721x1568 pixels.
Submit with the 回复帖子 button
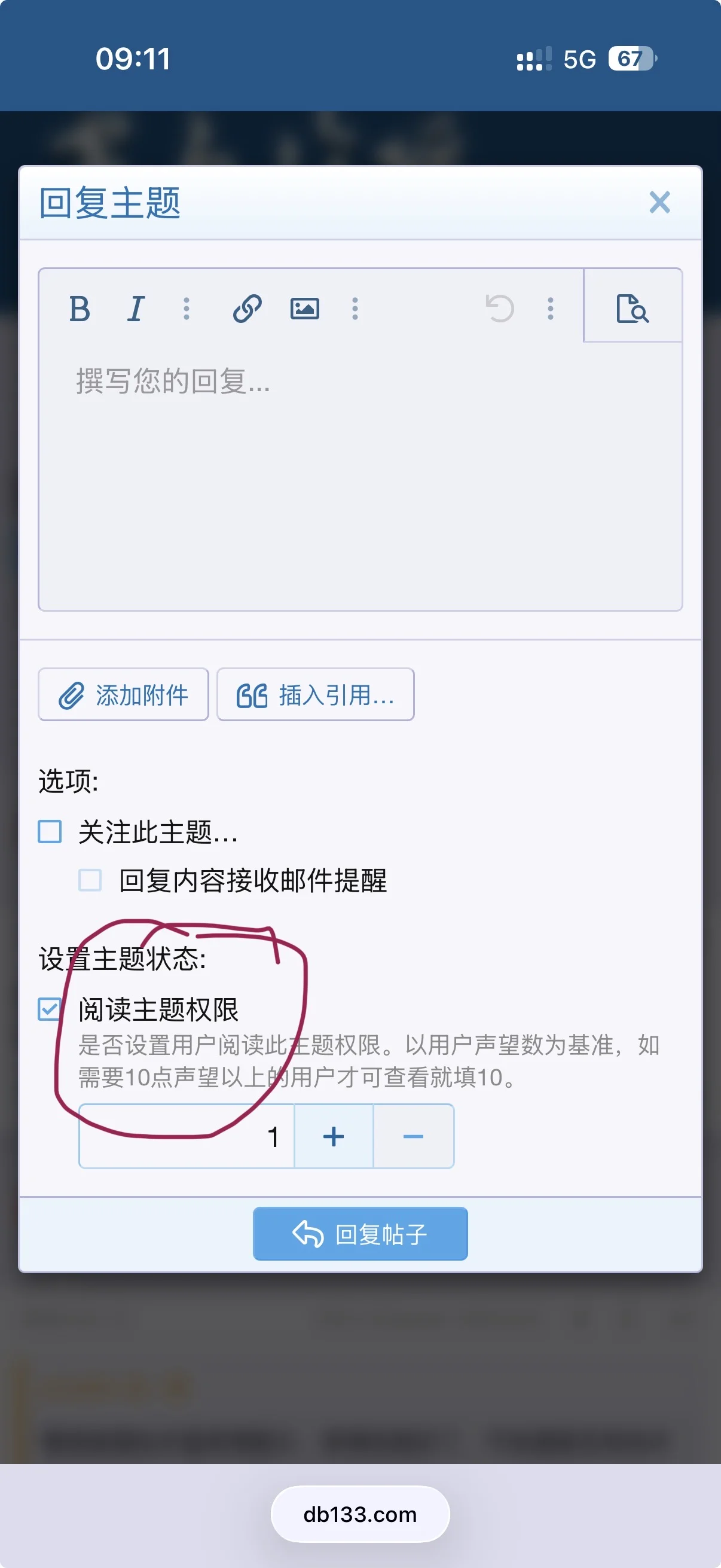360,1234
